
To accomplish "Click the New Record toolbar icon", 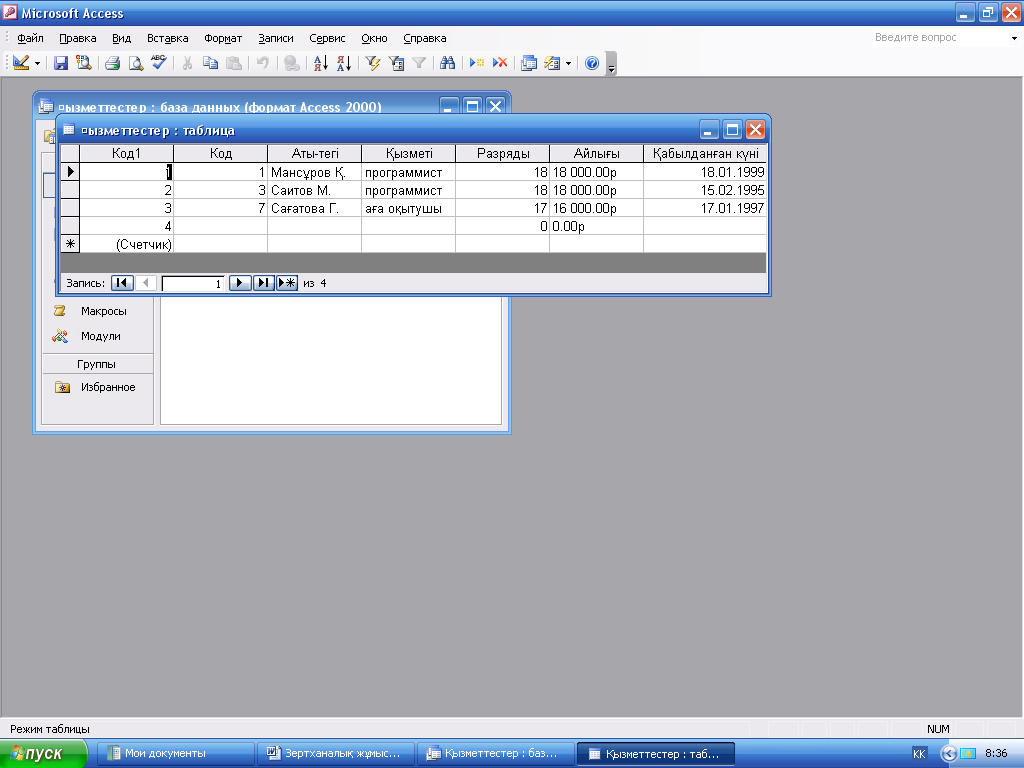I will point(477,63).
